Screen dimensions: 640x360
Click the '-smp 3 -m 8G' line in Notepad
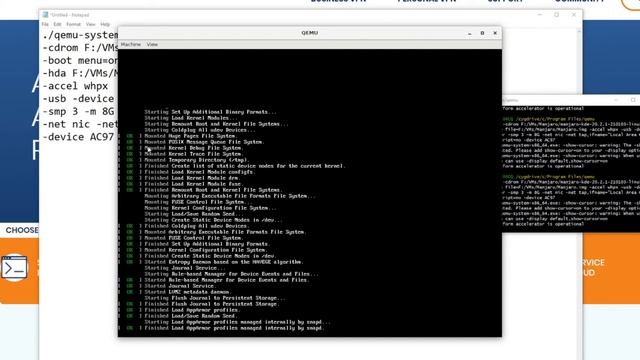click(x=78, y=111)
